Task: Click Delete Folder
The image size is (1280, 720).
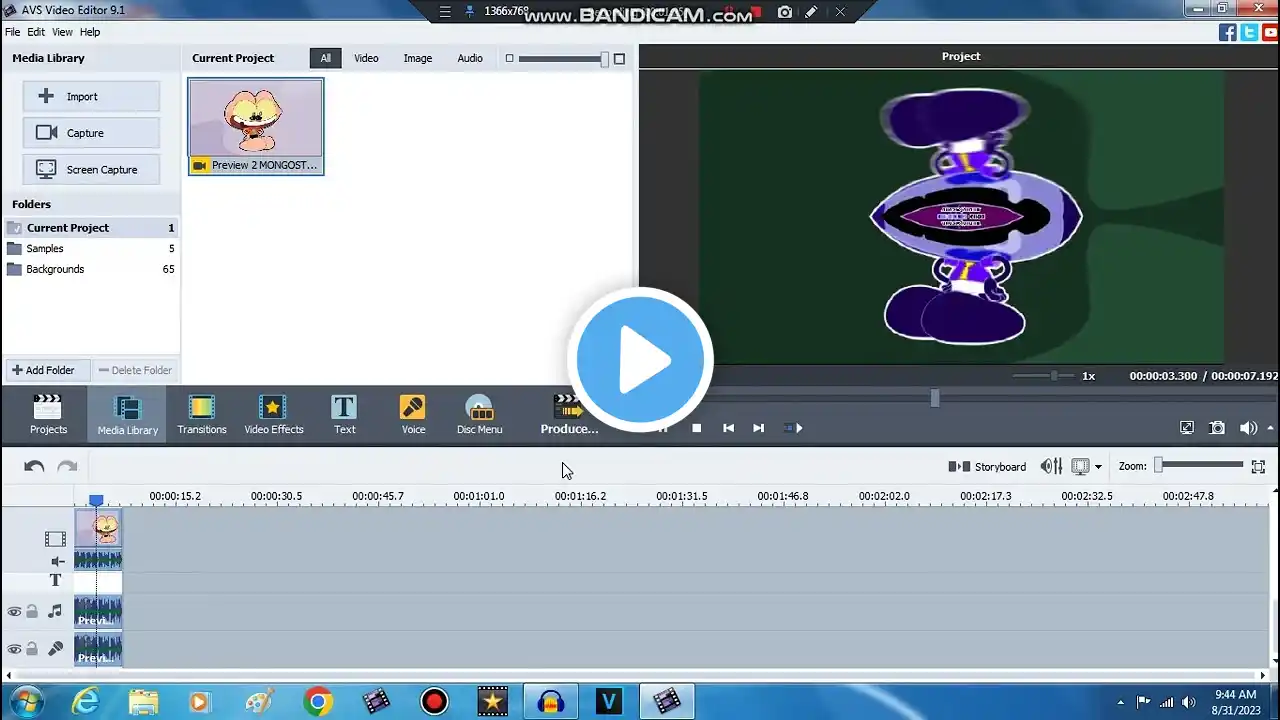Action: coord(135,370)
